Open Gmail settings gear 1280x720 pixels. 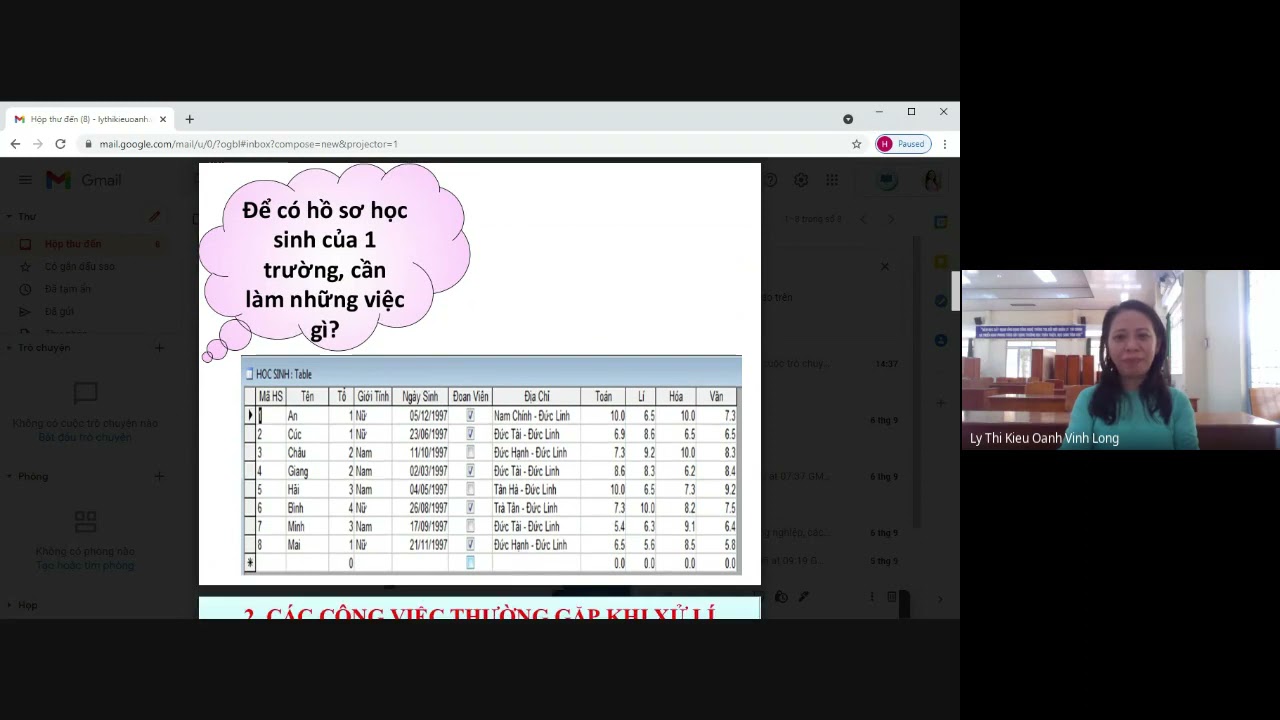pyautogui.click(x=801, y=180)
